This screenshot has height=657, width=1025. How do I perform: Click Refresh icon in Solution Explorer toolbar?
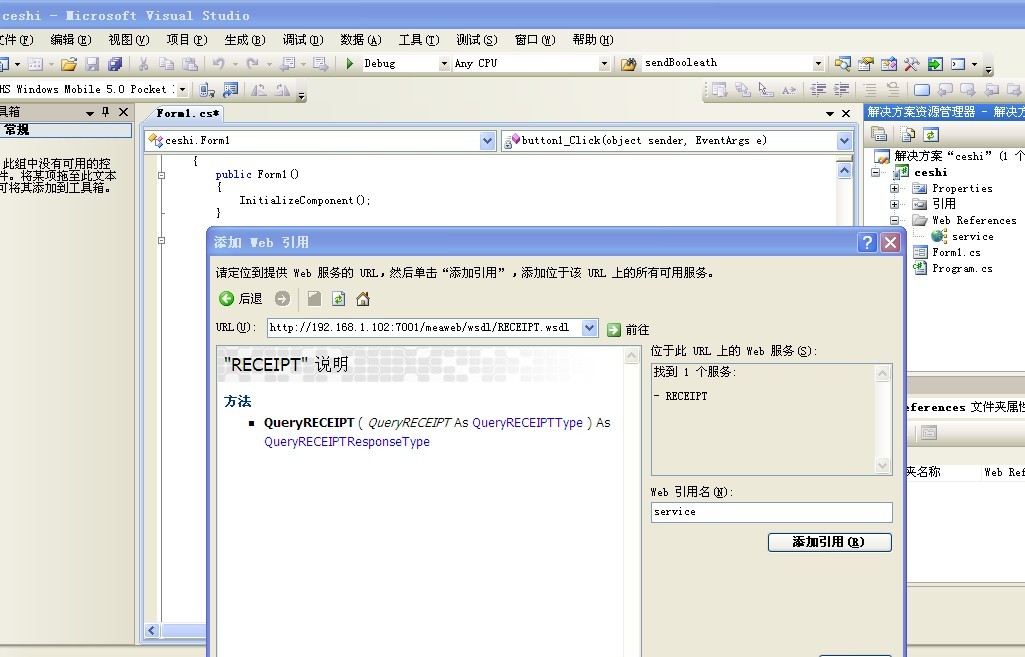point(931,135)
